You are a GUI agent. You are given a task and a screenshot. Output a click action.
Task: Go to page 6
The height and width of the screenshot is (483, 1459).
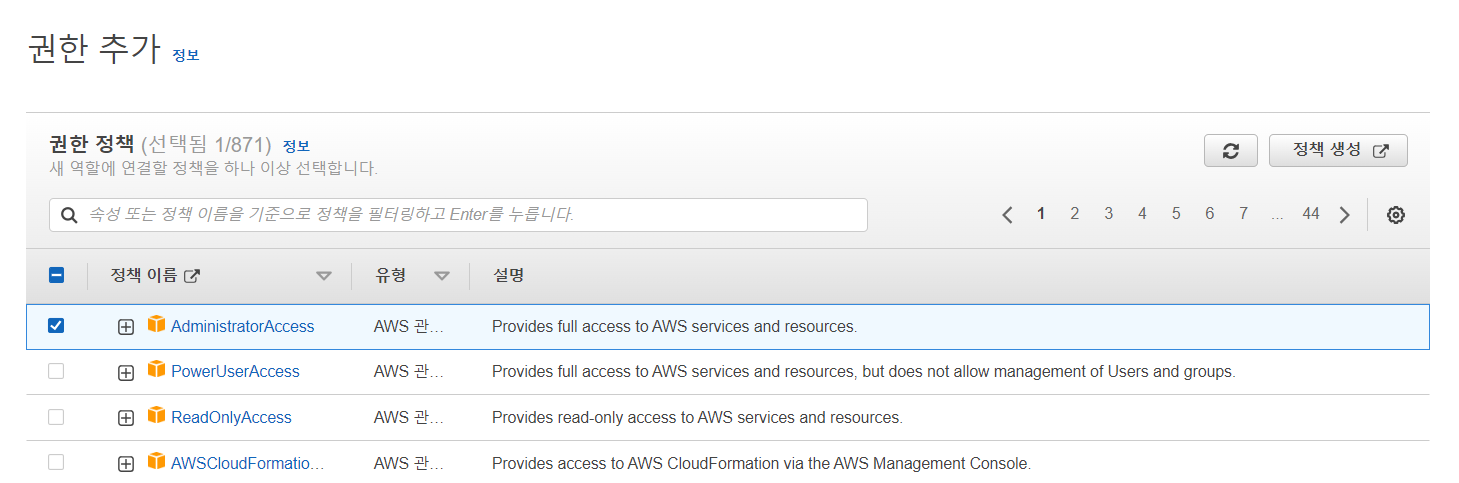click(1210, 213)
